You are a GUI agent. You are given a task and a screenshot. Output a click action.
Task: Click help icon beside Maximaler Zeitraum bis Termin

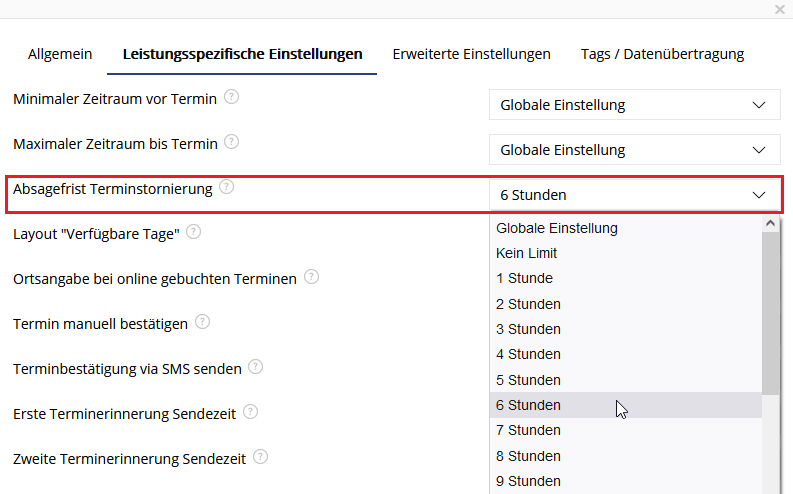232,142
